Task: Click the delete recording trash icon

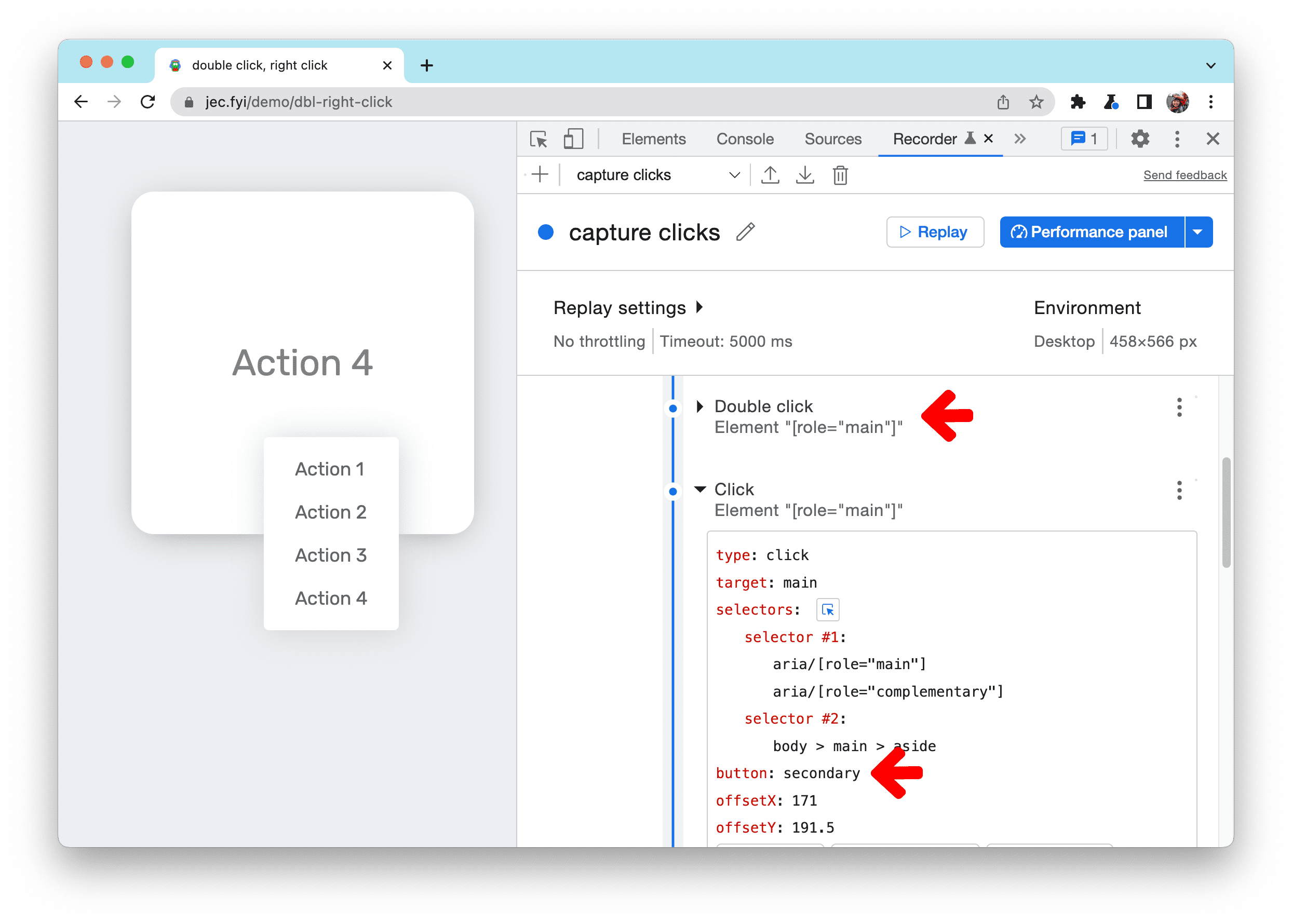Action: (x=840, y=175)
